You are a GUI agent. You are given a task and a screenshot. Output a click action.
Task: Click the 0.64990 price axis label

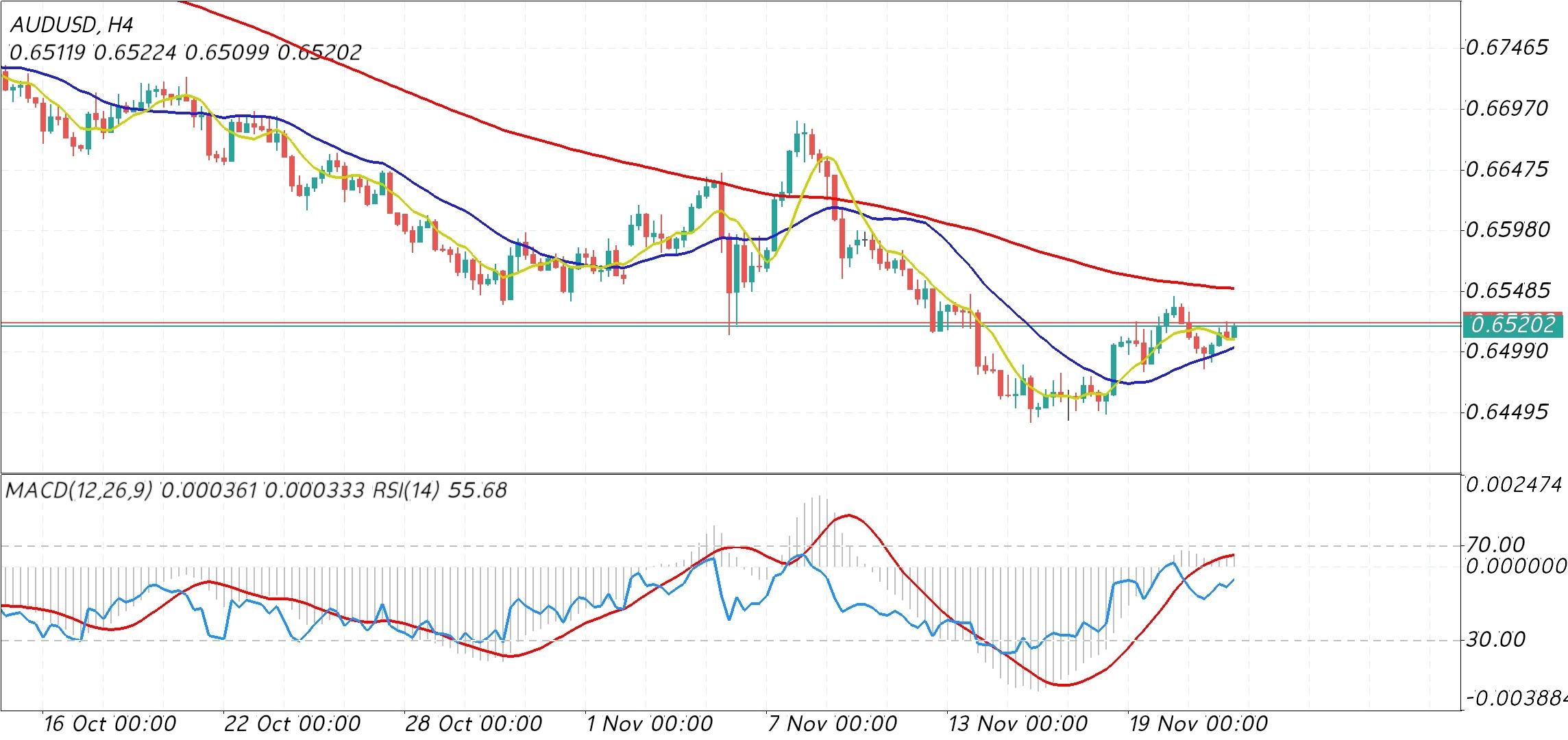click(x=1506, y=351)
